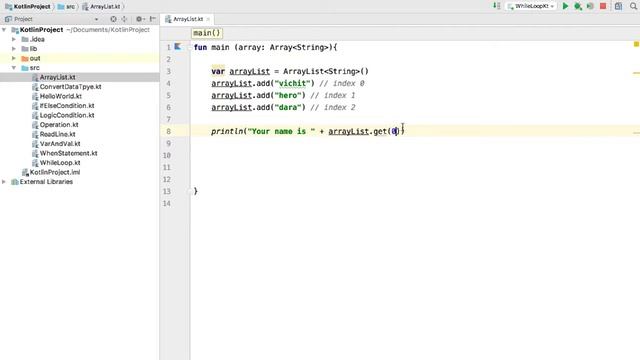Click KotlinProject in the breadcrumb bar
This screenshot has width=640, height=360.
(x=28, y=7)
